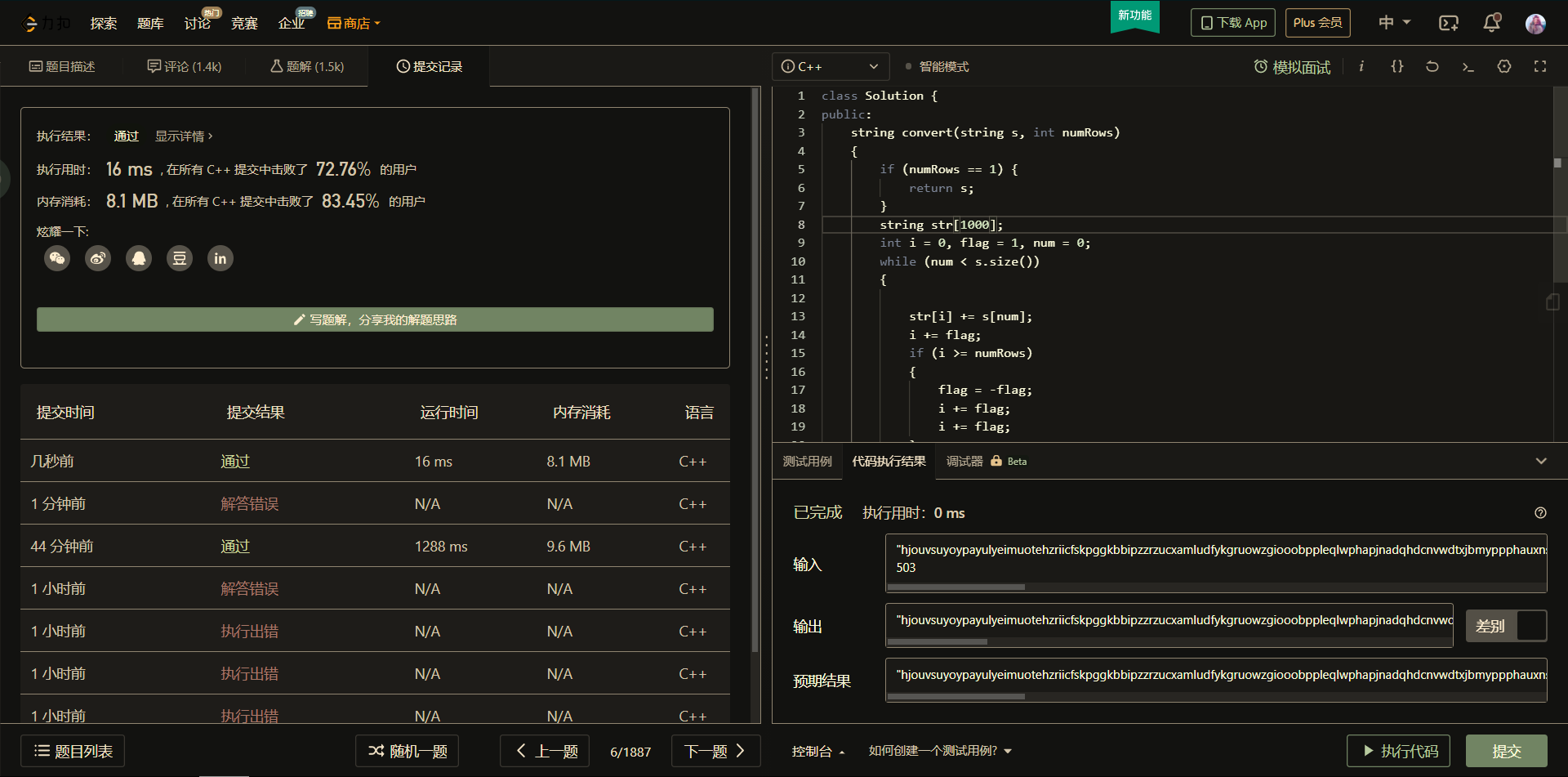1568x777 pixels.
Task: Click the 输入 box horizontal scrollbar
Action: (x=956, y=587)
